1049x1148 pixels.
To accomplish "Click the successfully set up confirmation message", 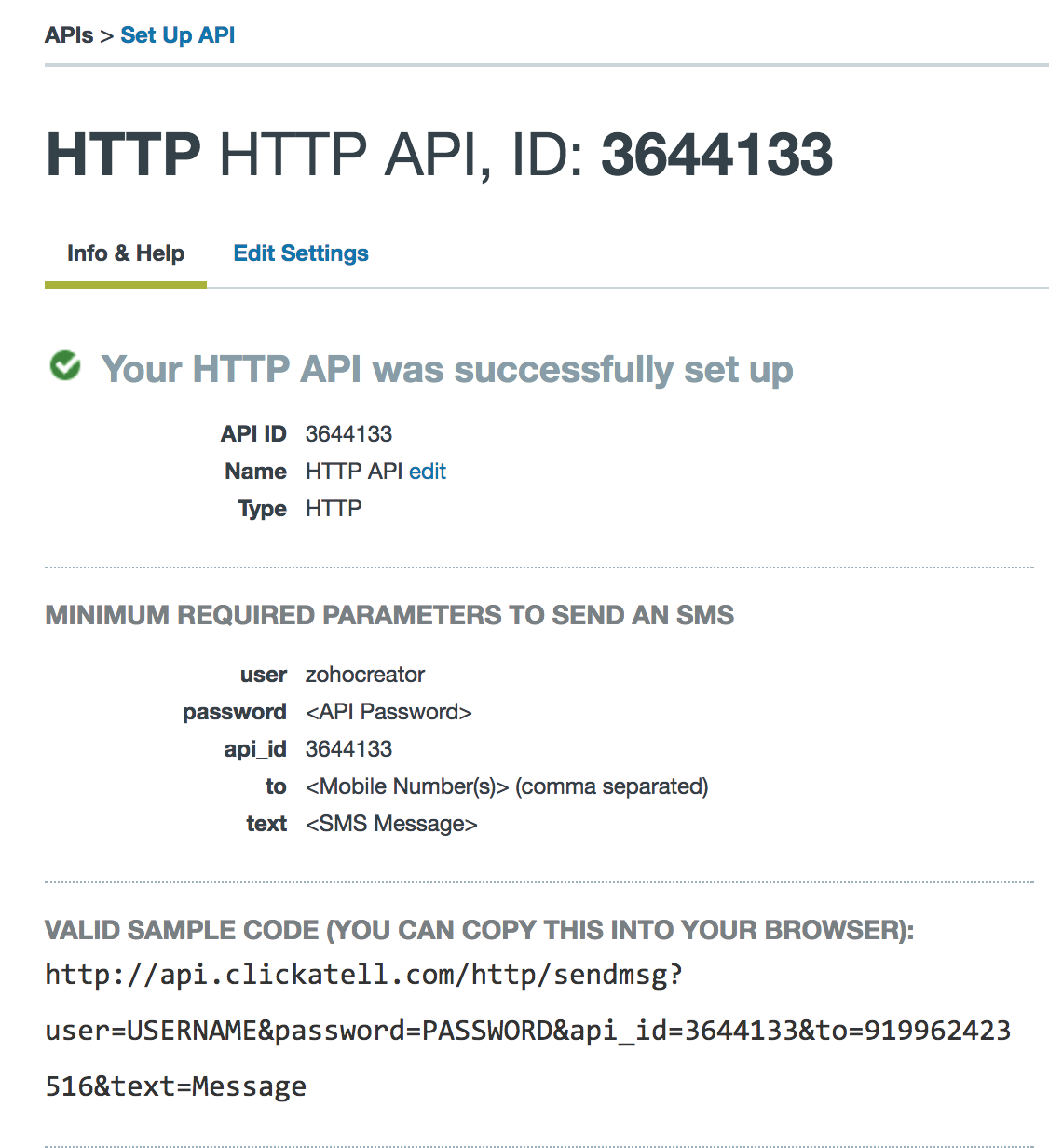I will pos(446,369).
